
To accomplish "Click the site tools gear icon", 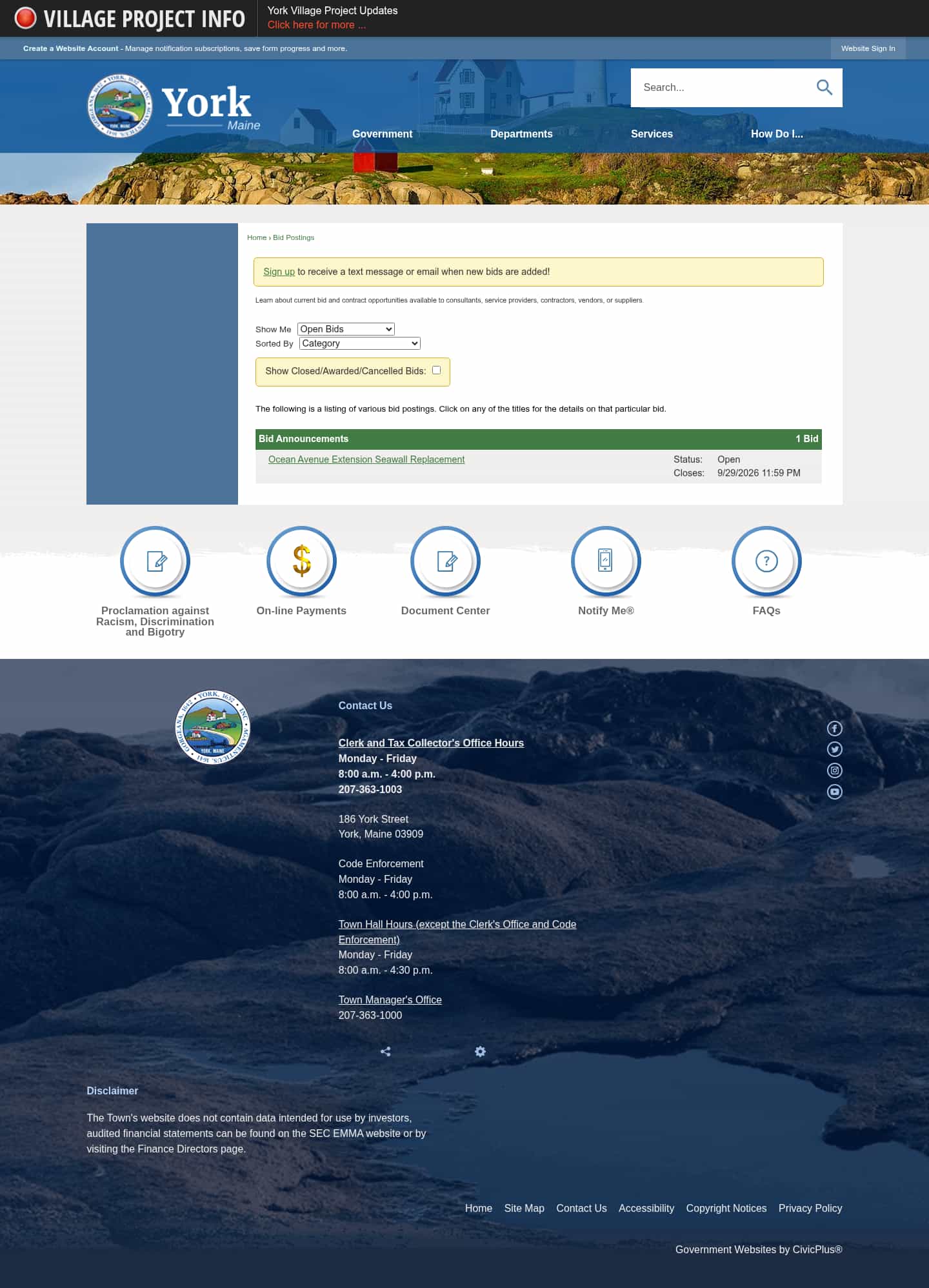I will tap(480, 1052).
